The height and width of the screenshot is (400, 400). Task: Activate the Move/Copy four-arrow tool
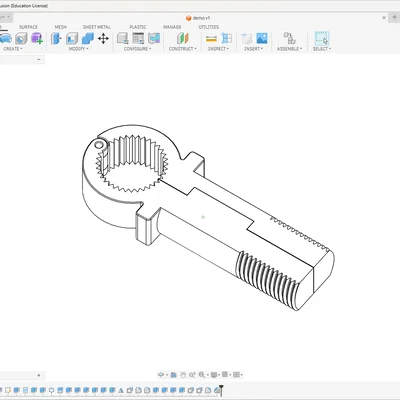coord(103,39)
